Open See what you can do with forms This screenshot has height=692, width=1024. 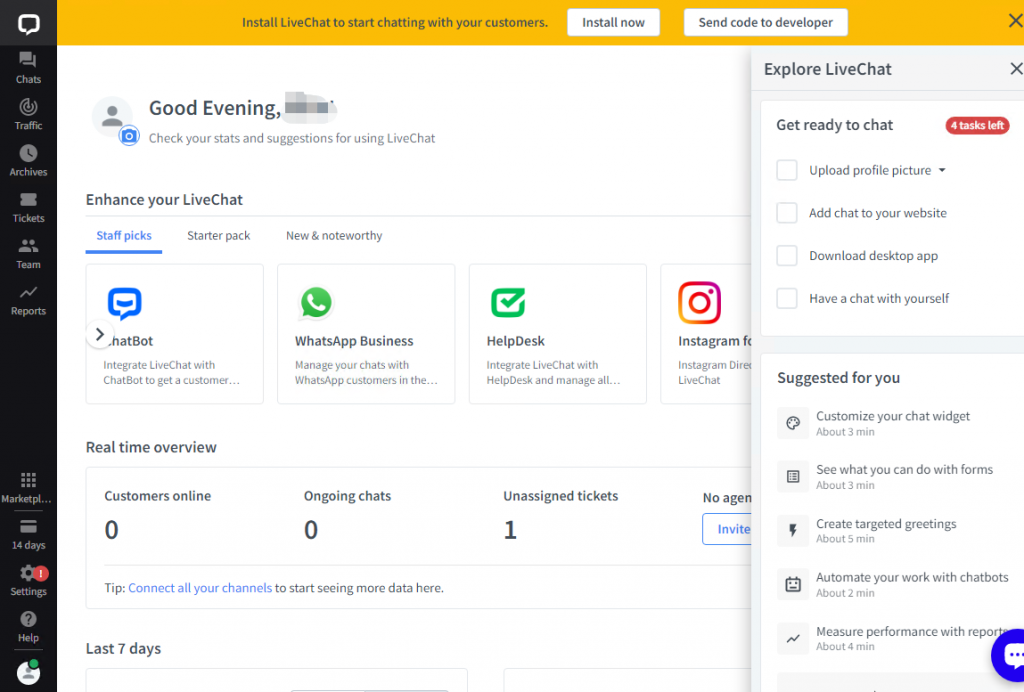tap(893, 477)
